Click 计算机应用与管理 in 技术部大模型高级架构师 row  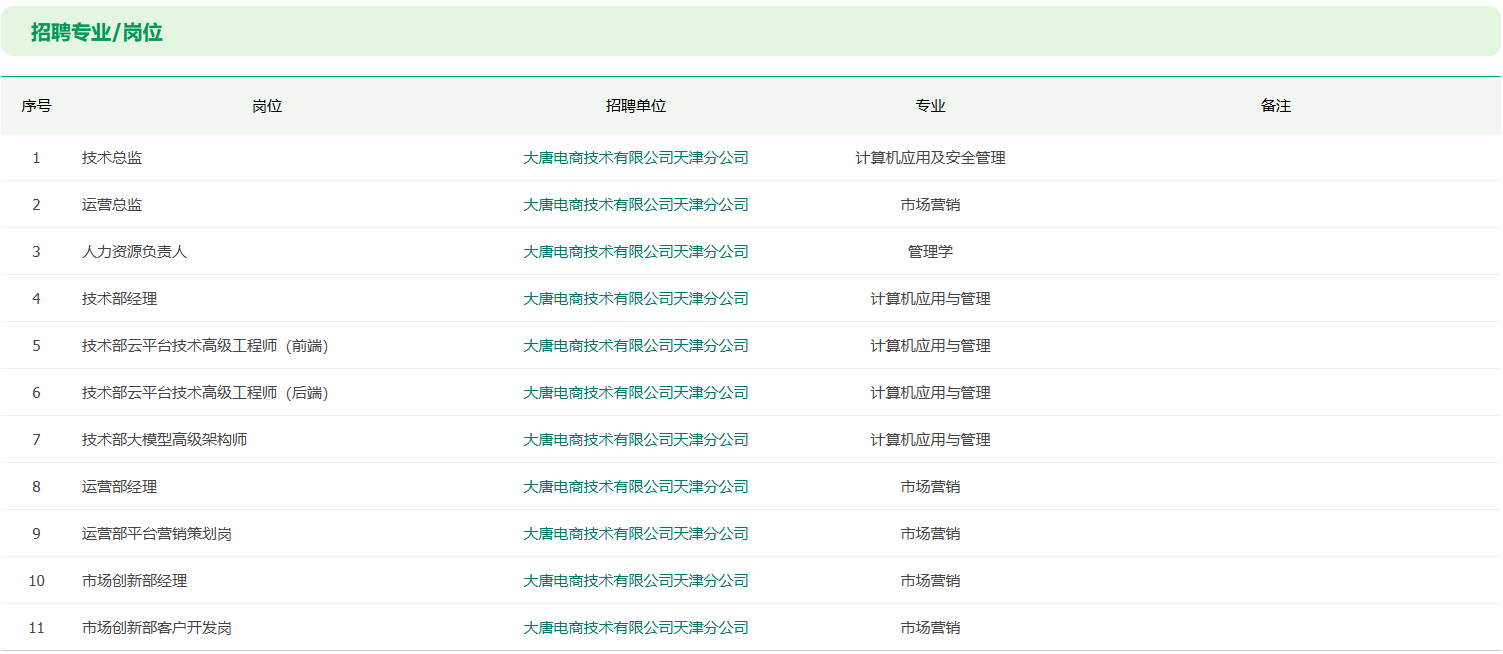(x=931, y=440)
